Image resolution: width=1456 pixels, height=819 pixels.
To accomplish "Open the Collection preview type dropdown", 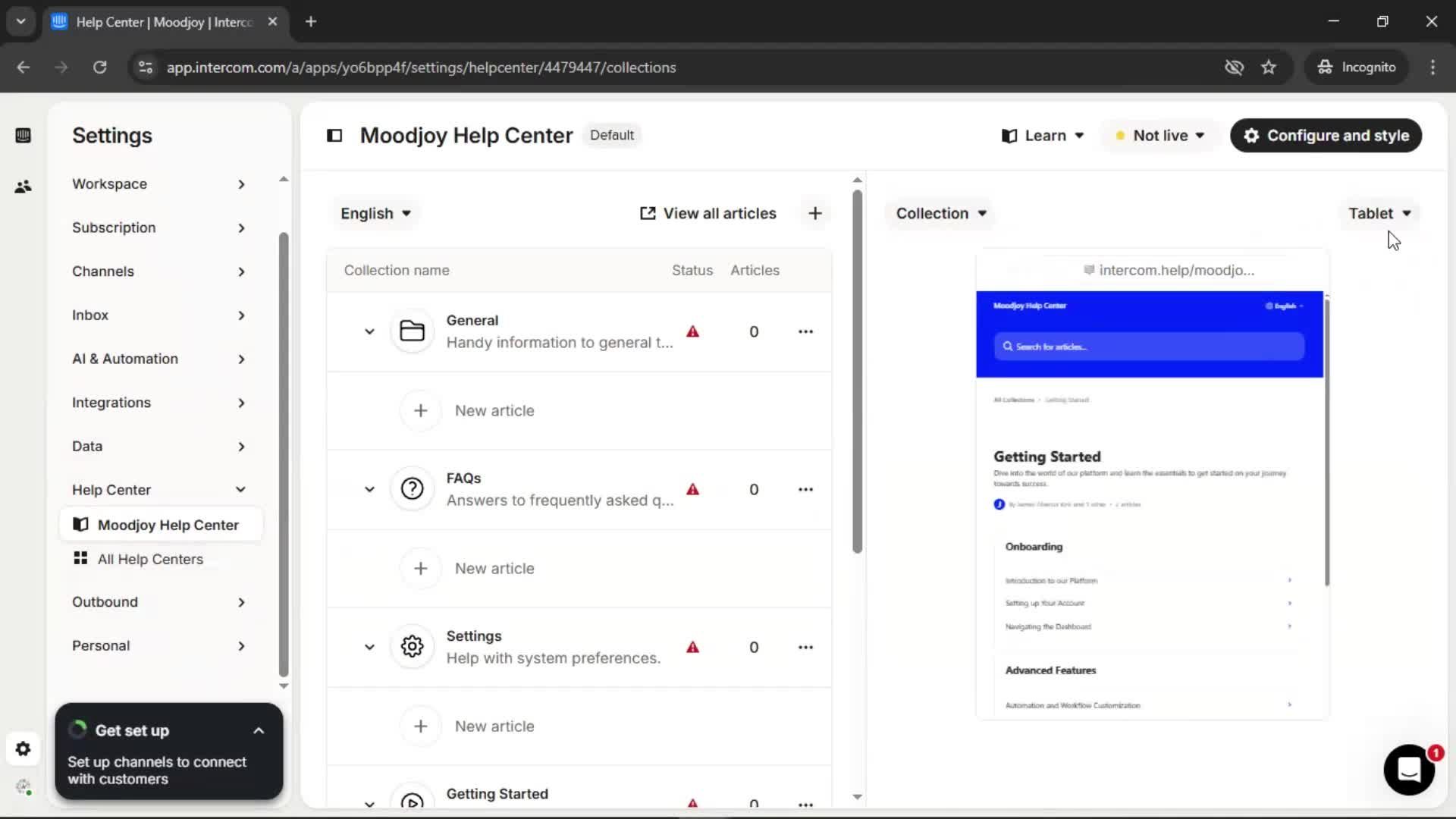I will point(941,213).
